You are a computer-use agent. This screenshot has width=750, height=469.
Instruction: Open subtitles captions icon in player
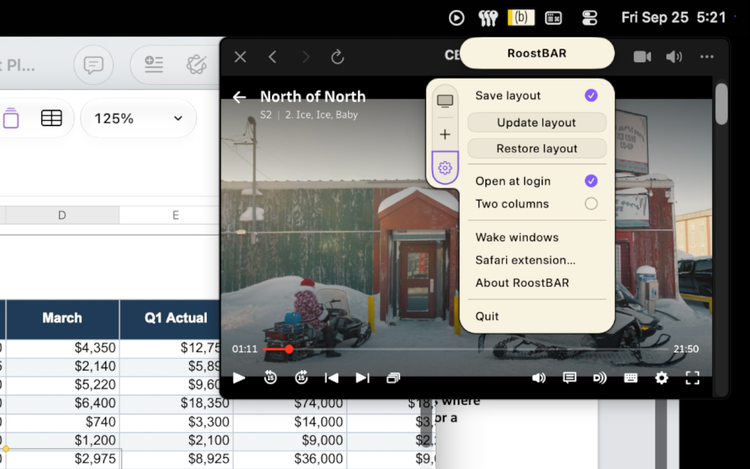coord(569,378)
